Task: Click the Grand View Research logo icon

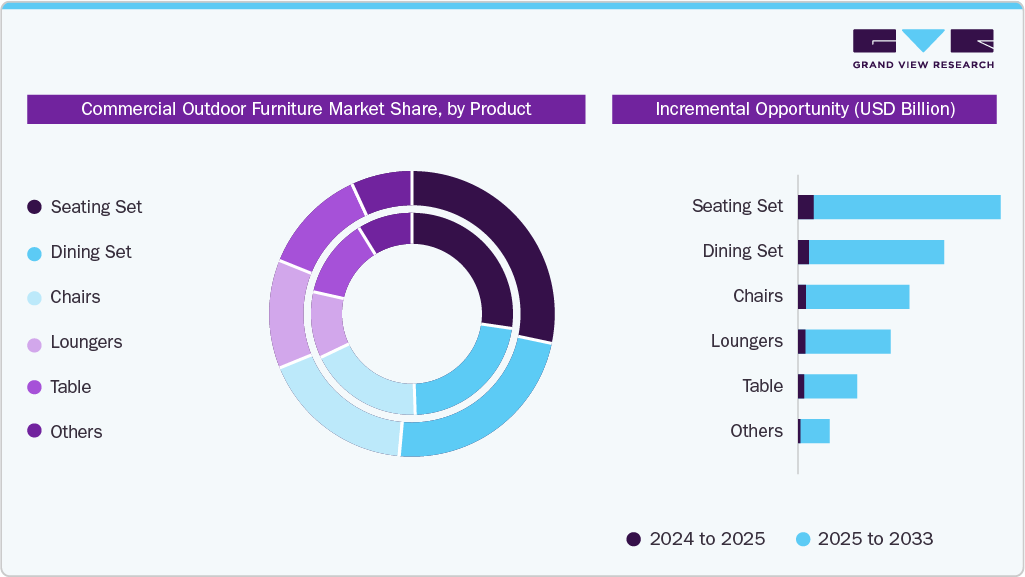Action: (x=923, y=41)
